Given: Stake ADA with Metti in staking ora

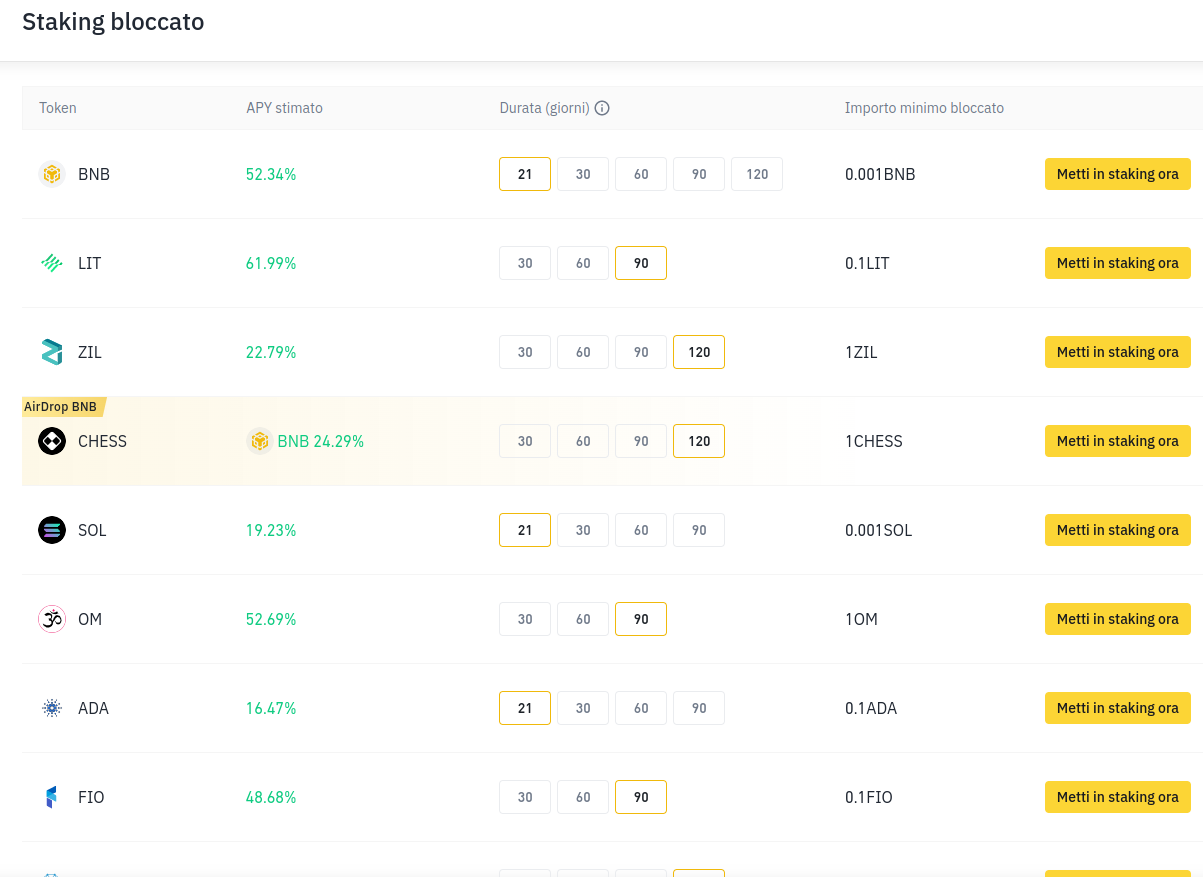Looking at the screenshot, I should click(1118, 708).
